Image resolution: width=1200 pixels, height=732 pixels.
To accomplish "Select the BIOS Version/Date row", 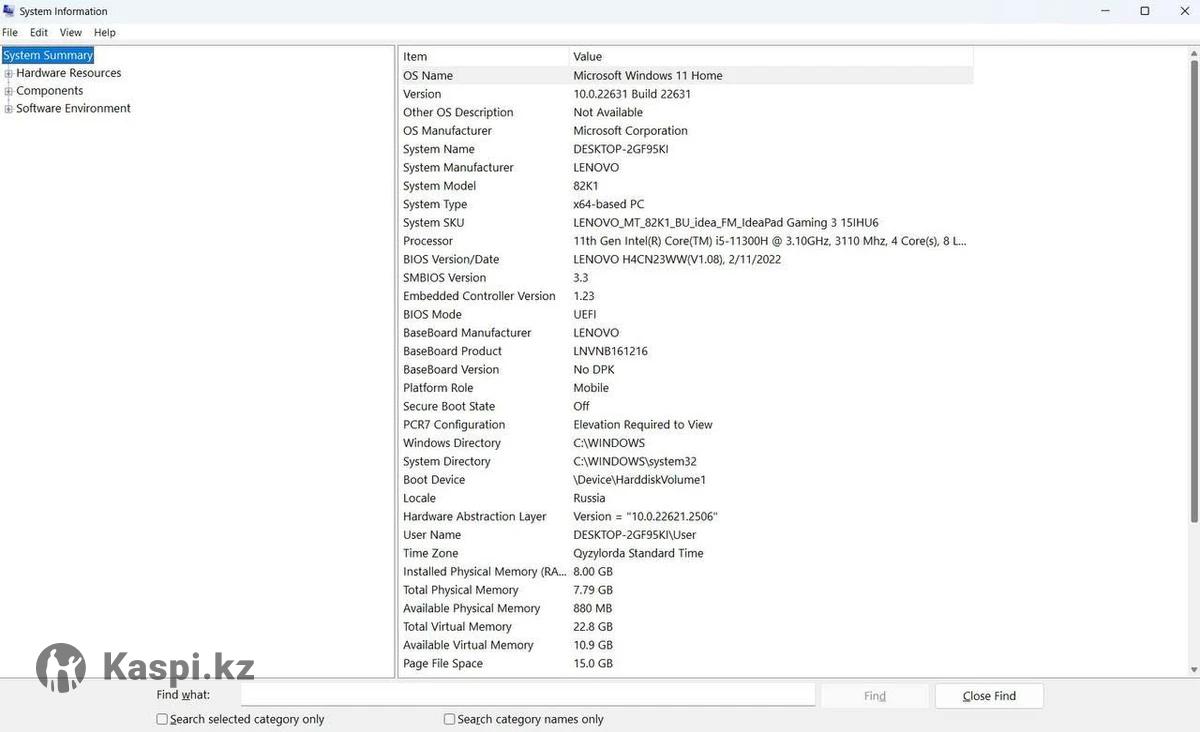I will click(686, 259).
